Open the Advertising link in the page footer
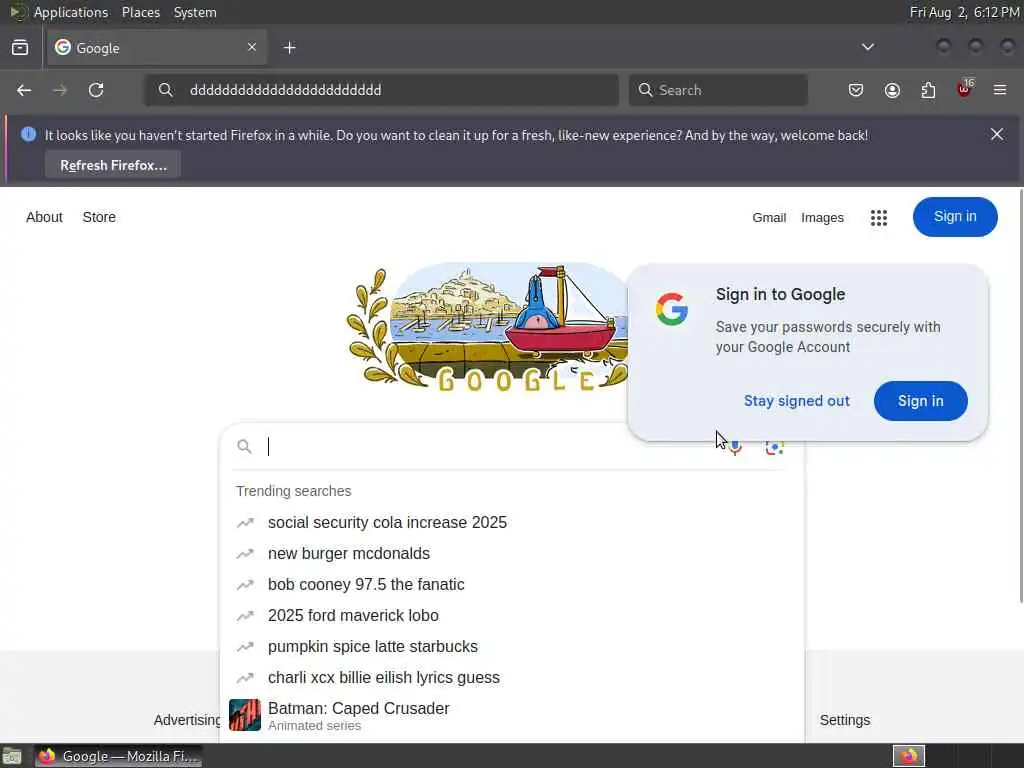 (x=188, y=720)
